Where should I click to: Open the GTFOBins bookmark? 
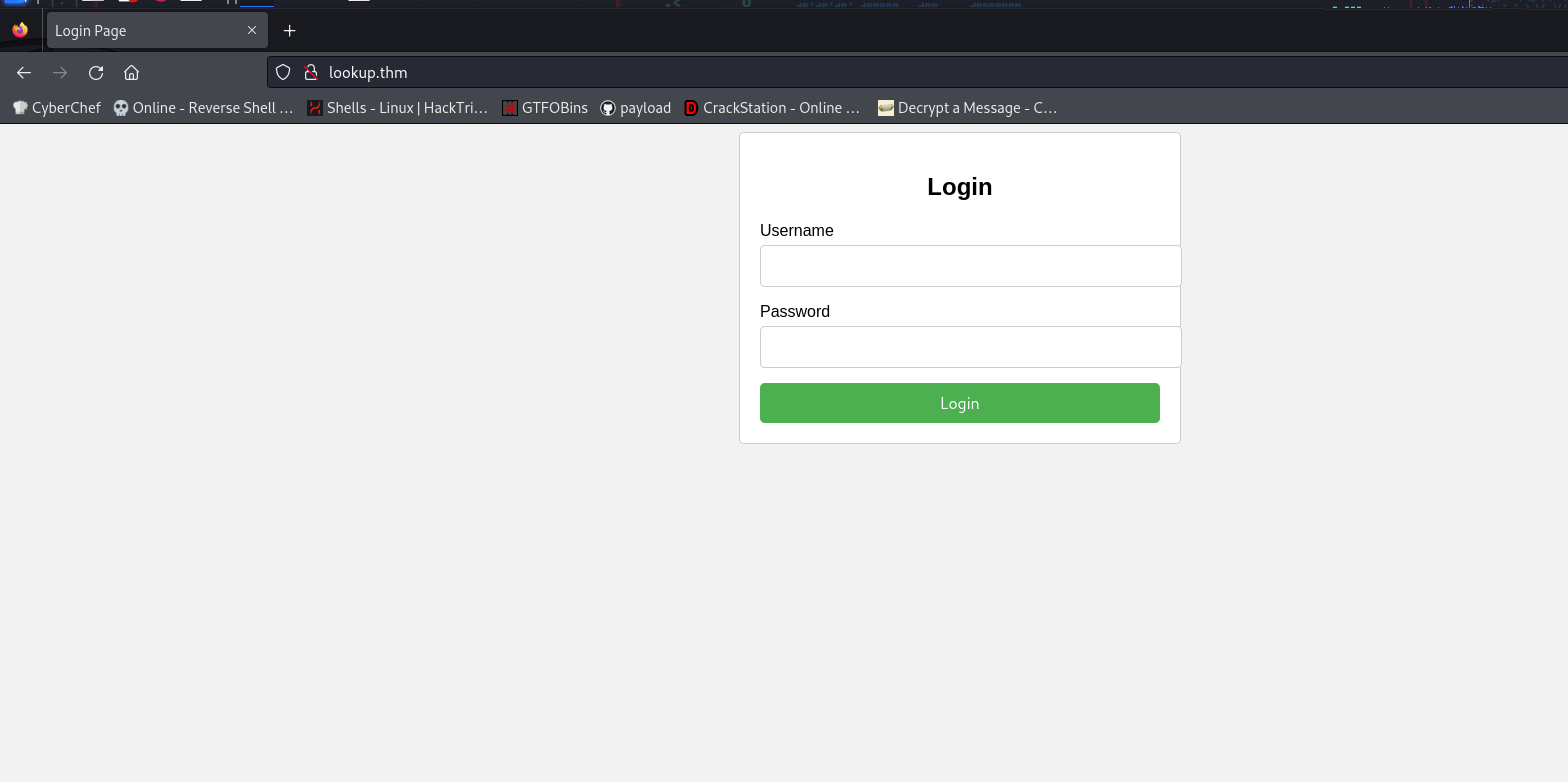pos(545,108)
